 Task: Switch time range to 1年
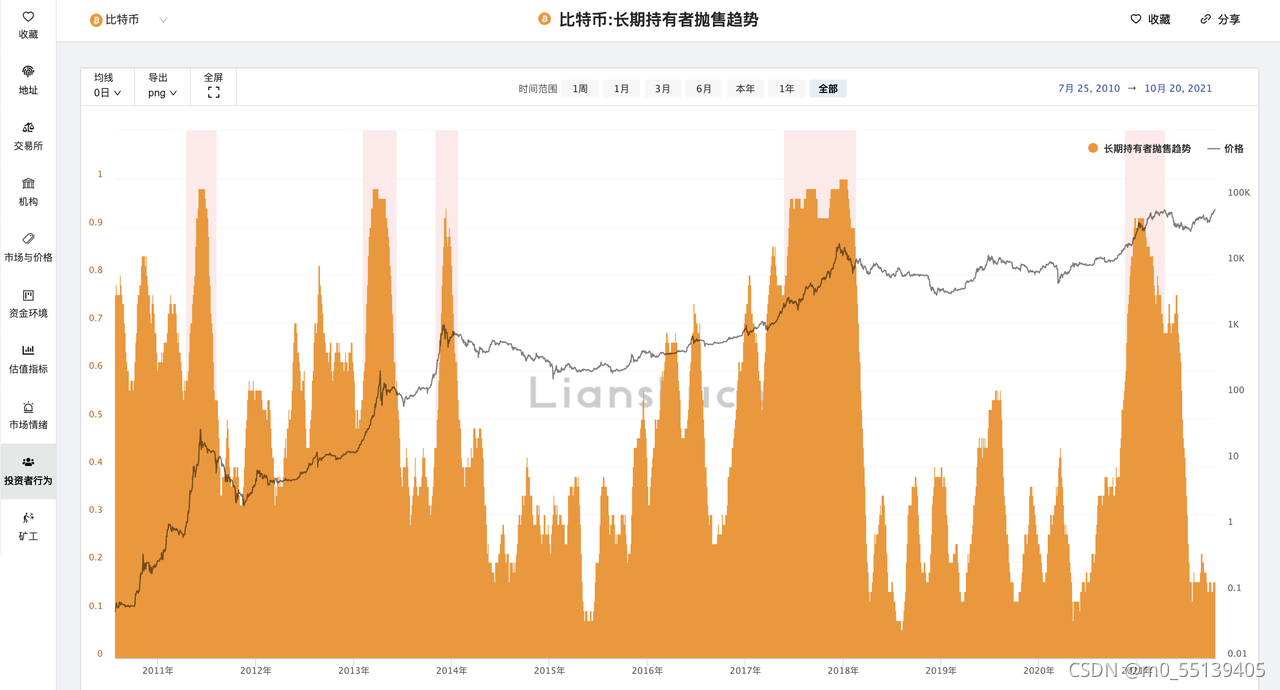point(786,88)
